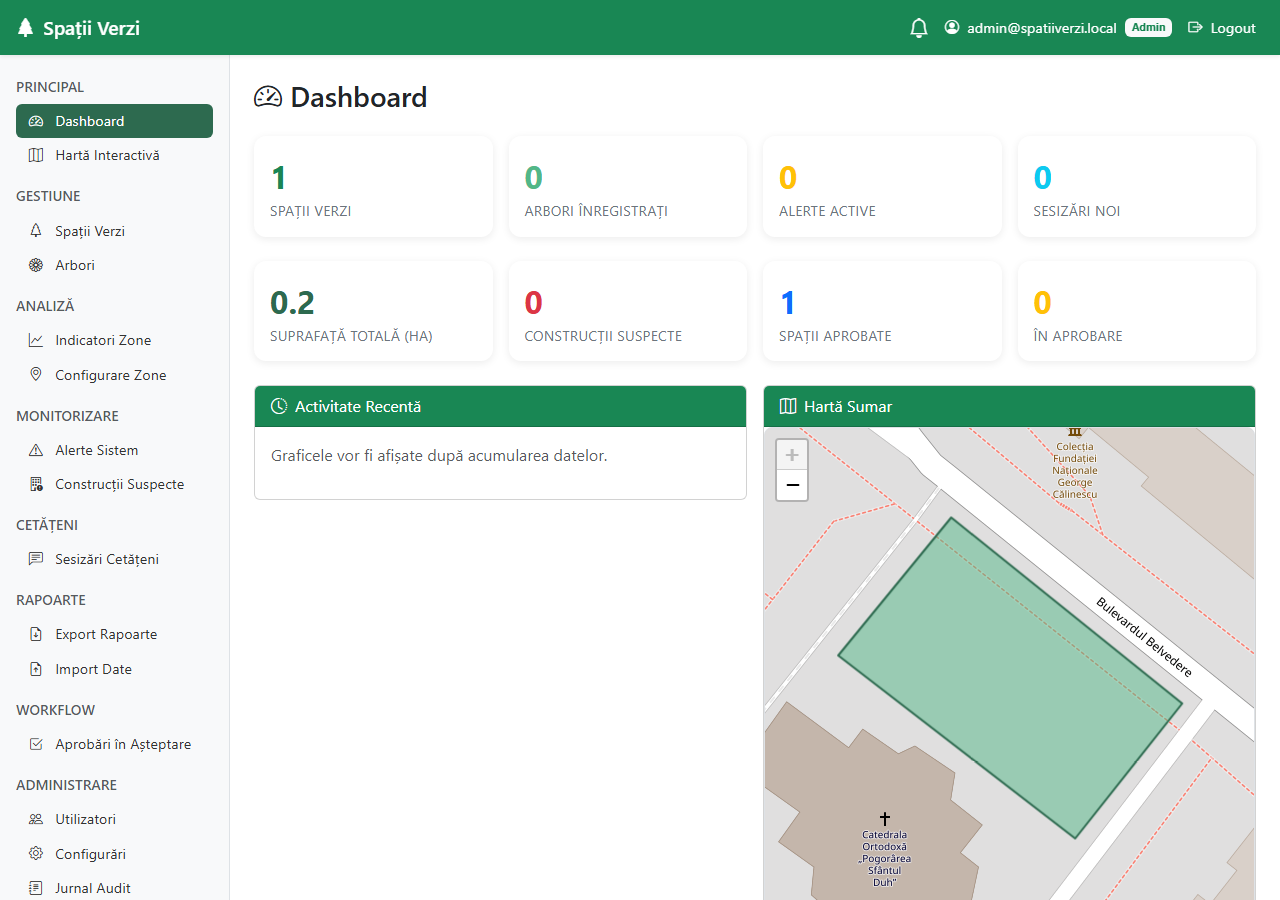
Task: Click the Sesizări Noi stat card
Action: (1137, 187)
